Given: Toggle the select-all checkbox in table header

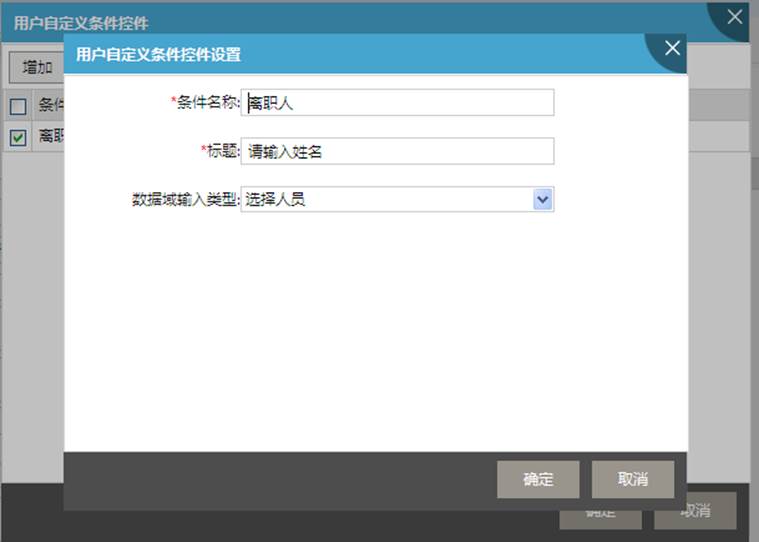Looking at the screenshot, I should [18, 106].
